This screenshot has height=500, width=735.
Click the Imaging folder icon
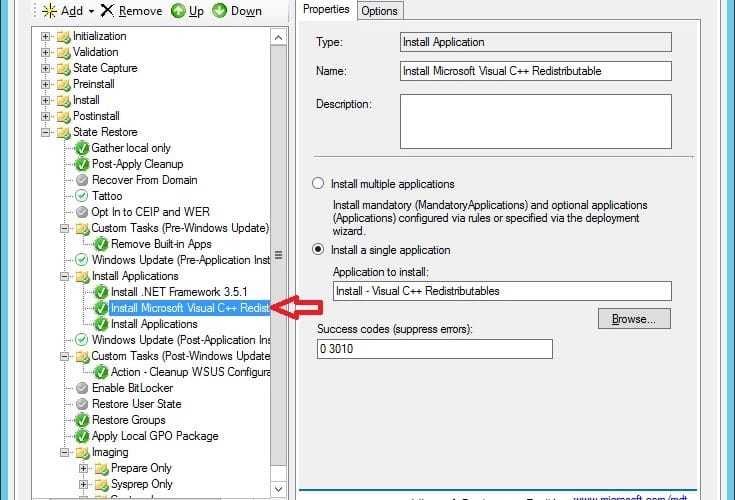coord(82,453)
